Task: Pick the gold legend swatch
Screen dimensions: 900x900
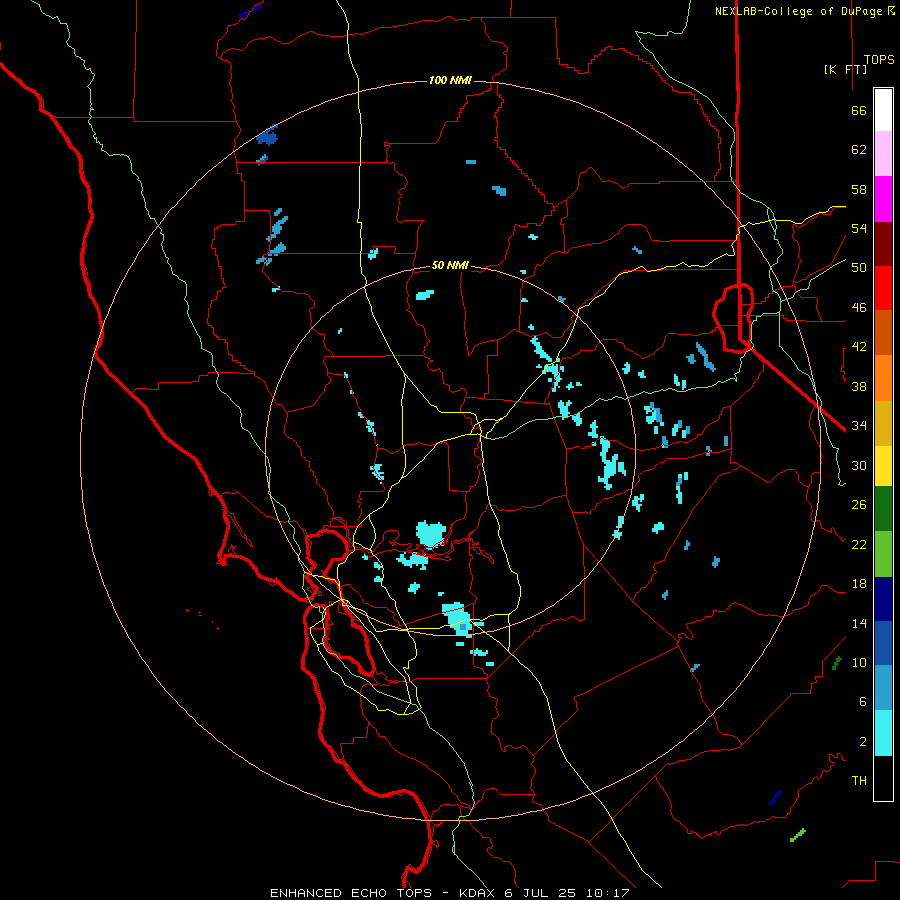Action: (883, 423)
